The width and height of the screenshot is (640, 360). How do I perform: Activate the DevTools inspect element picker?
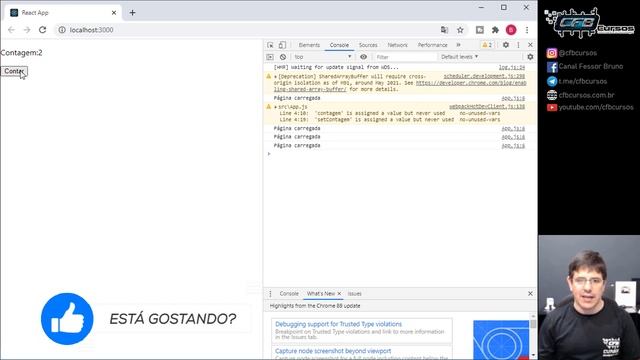pyautogui.click(x=270, y=45)
